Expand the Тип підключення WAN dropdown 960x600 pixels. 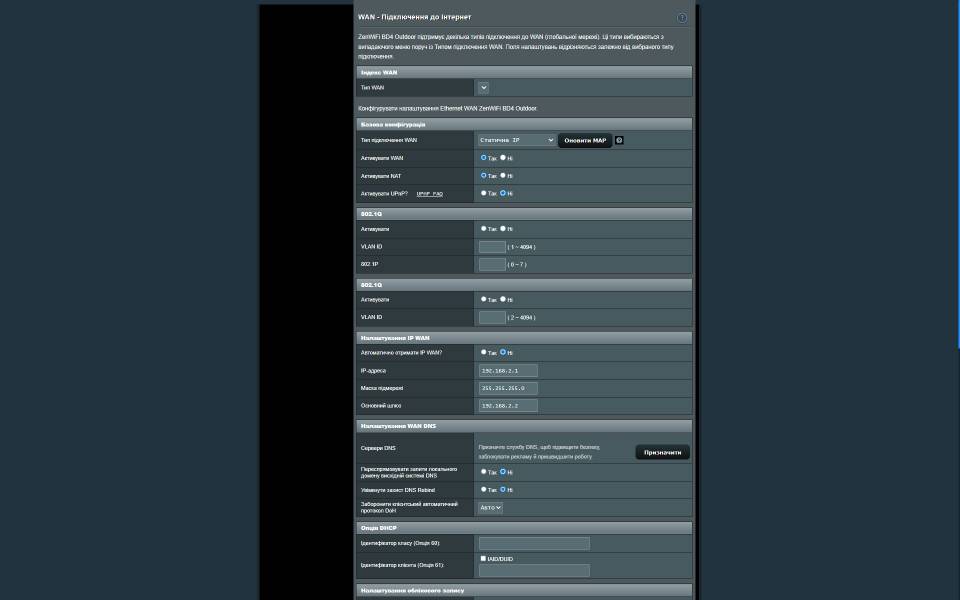click(516, 140)
